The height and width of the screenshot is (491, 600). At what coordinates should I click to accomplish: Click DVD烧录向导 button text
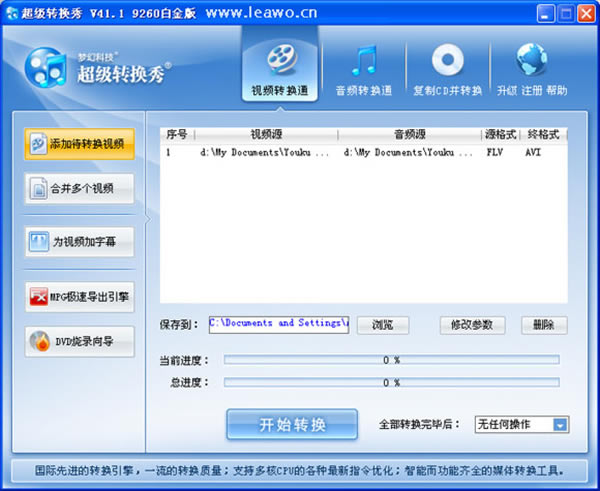[84, 341]
